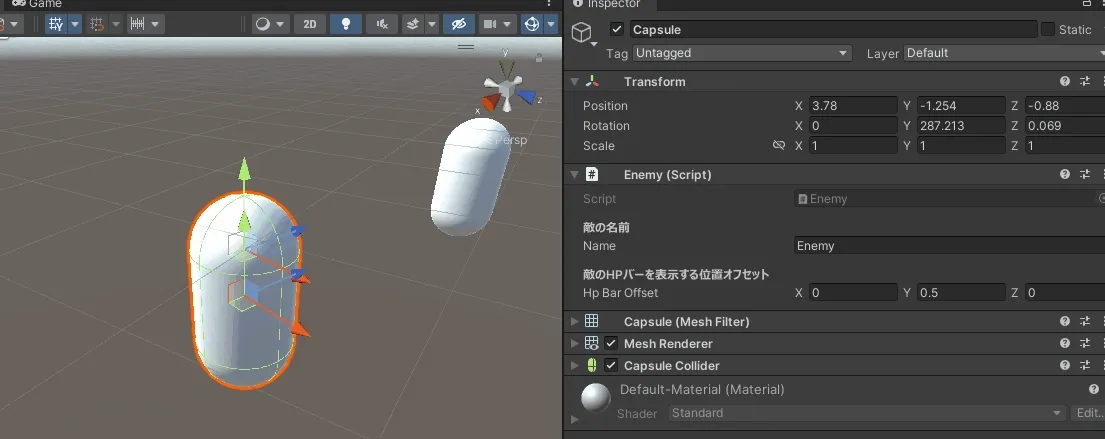Open the Tag dropdown showing Untagged
The height and width of the screenshot is (439, 1105).
coord(741,53)
